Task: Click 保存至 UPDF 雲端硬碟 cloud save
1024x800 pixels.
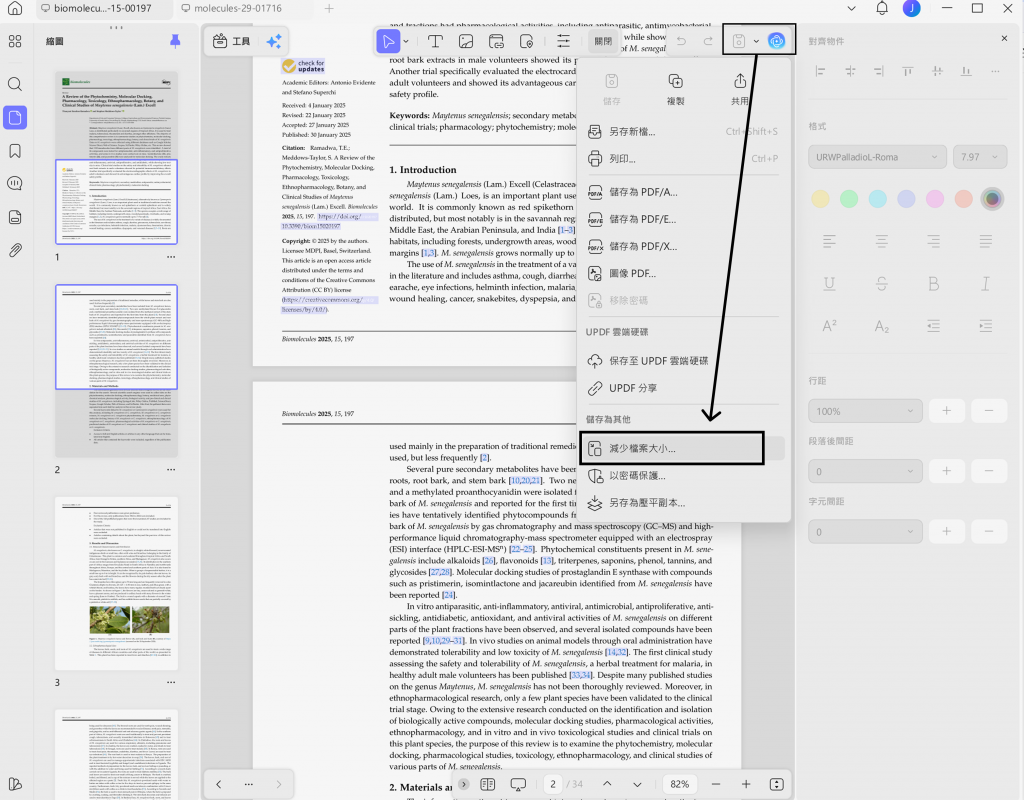Action: point(683,360)
